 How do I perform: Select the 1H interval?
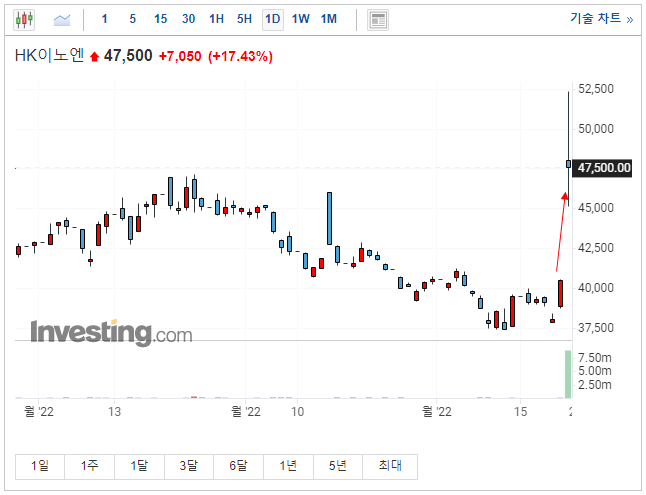(x=216, y=19)
